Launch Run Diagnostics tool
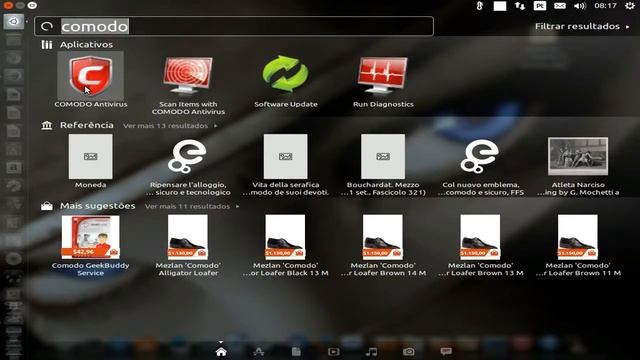The width and height of the screenshot is (640, 360). pyautogui.click(x=383, y=81)
